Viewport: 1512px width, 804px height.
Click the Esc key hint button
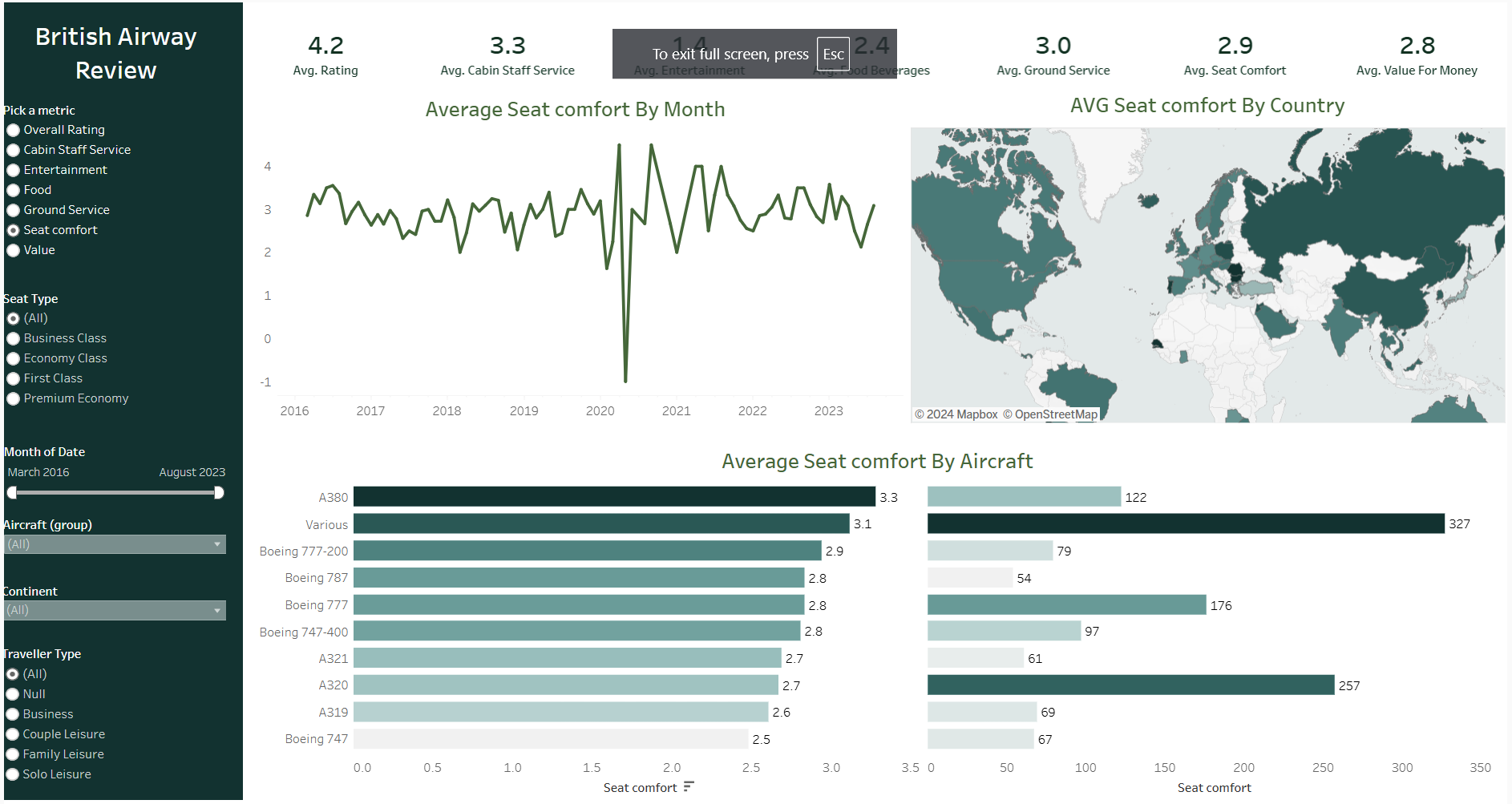pos(833,55)
